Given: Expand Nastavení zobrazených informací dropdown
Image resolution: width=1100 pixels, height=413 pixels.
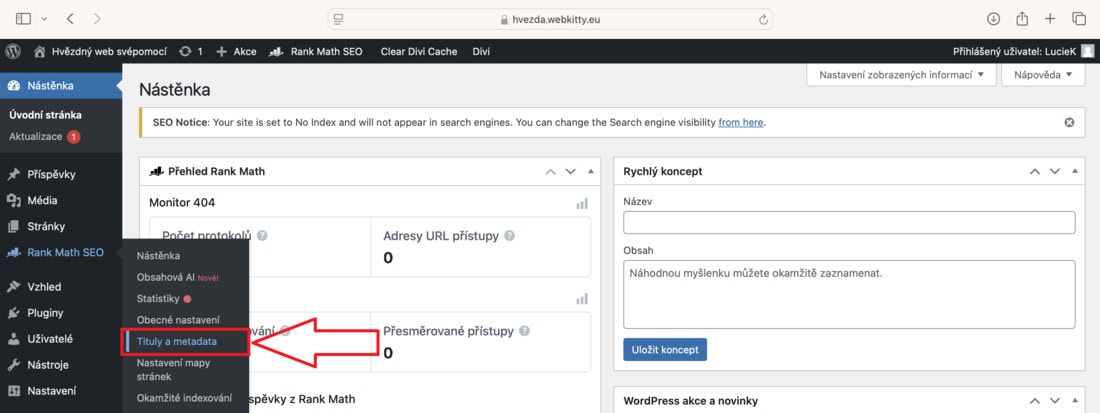Looking at the screenshot, I should 901,74.
